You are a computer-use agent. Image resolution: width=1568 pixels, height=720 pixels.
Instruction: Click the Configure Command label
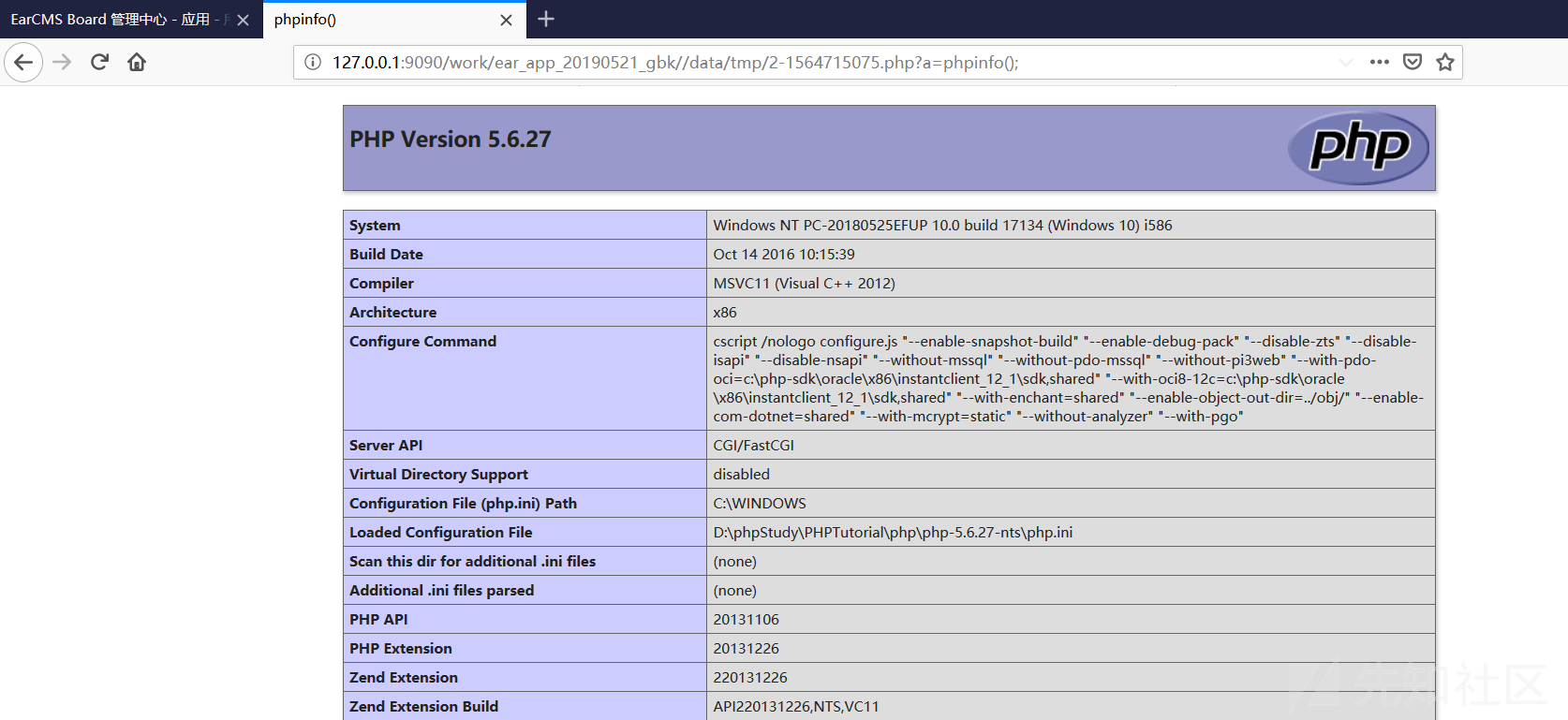point(422,342)
